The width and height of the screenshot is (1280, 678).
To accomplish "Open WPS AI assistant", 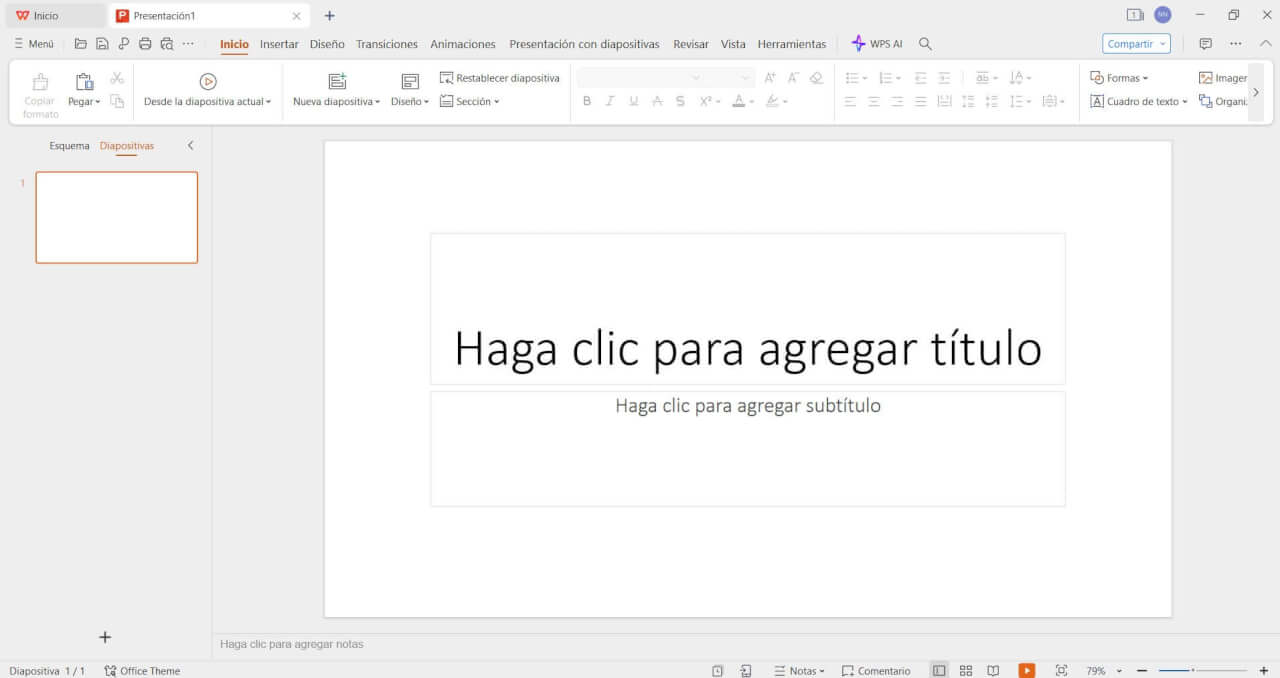I will (876, 44).
